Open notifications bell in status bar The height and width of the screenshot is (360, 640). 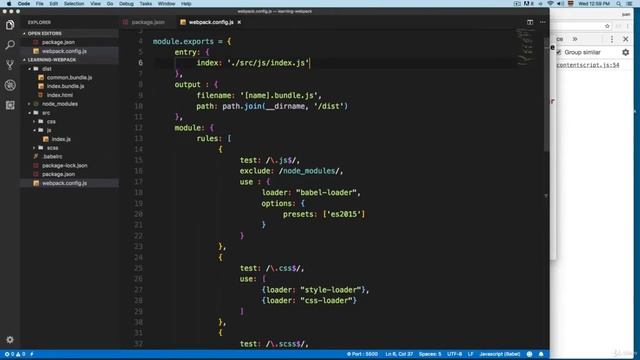point(541,354)
